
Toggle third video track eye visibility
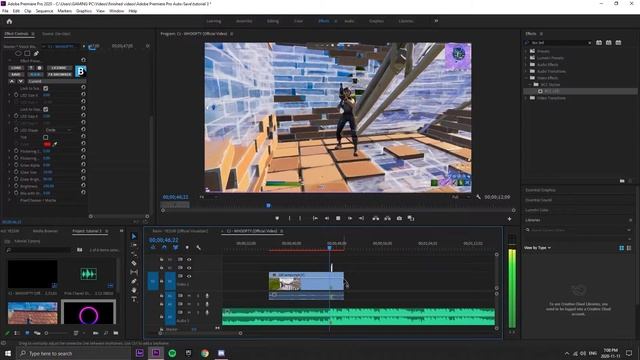pyautogui.click(x=189, y=276)
